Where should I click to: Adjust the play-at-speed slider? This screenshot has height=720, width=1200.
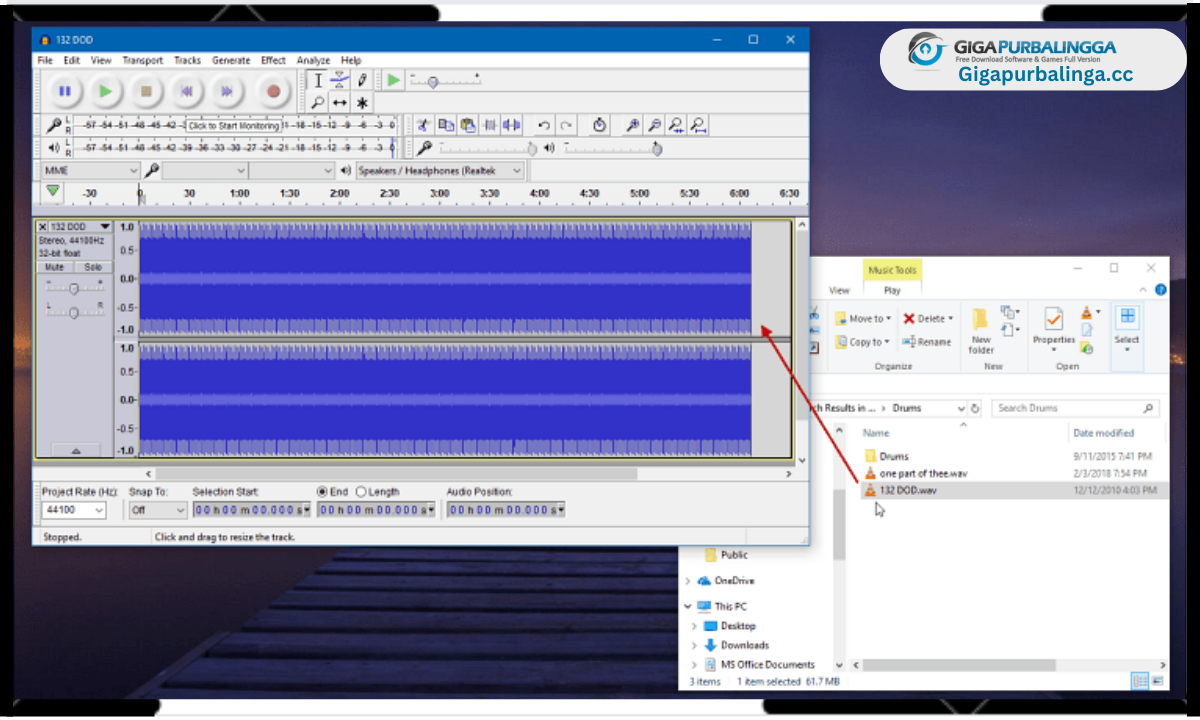coord(445,80)
